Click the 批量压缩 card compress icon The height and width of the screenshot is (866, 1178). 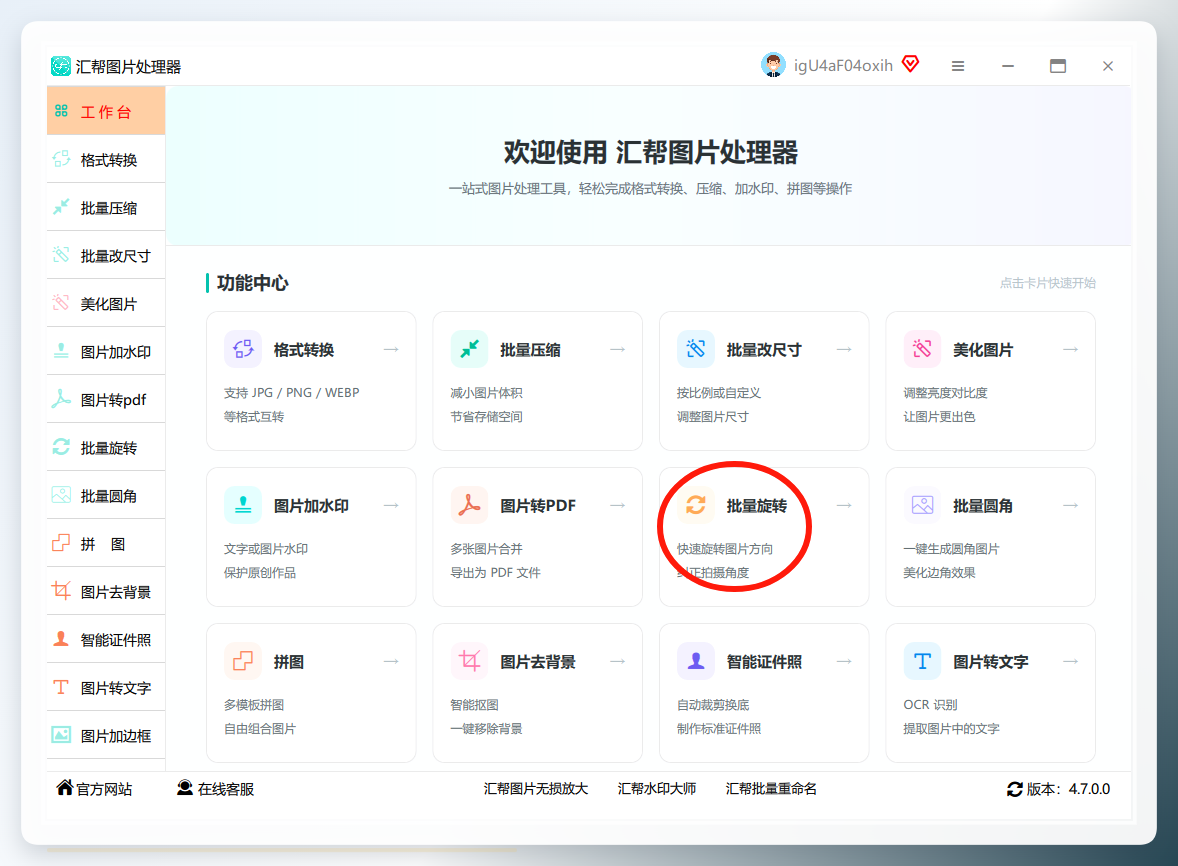tap(470, 349)
